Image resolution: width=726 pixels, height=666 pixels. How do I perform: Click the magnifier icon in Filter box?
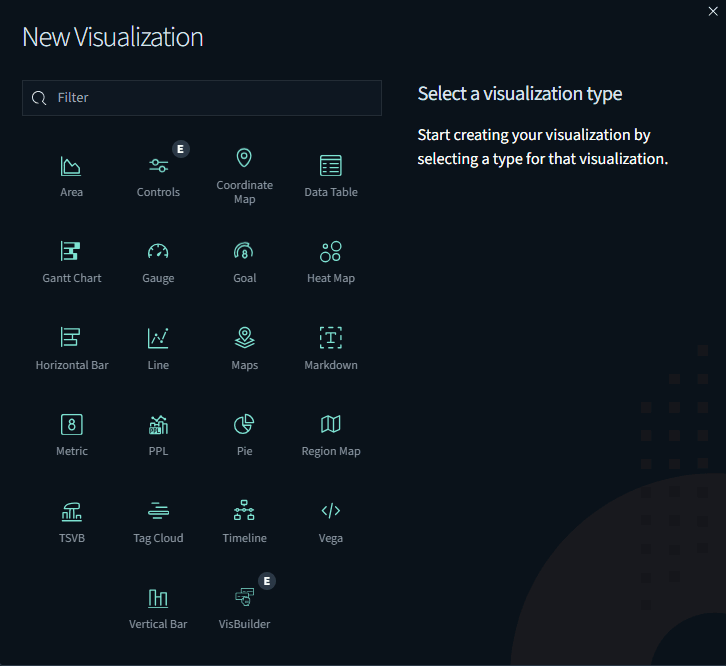coord(39,98)
